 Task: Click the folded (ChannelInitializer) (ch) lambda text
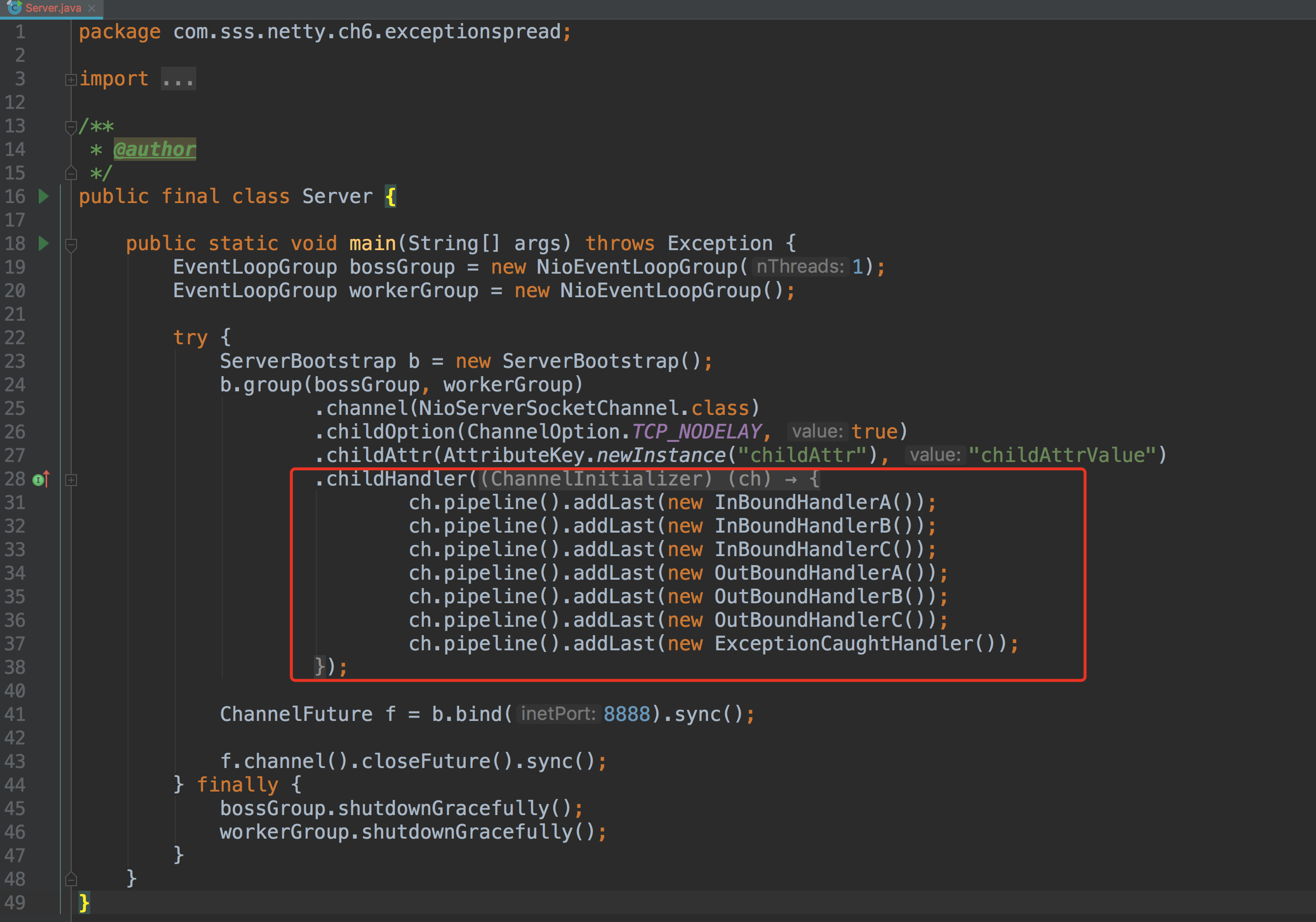pos(649,479)
